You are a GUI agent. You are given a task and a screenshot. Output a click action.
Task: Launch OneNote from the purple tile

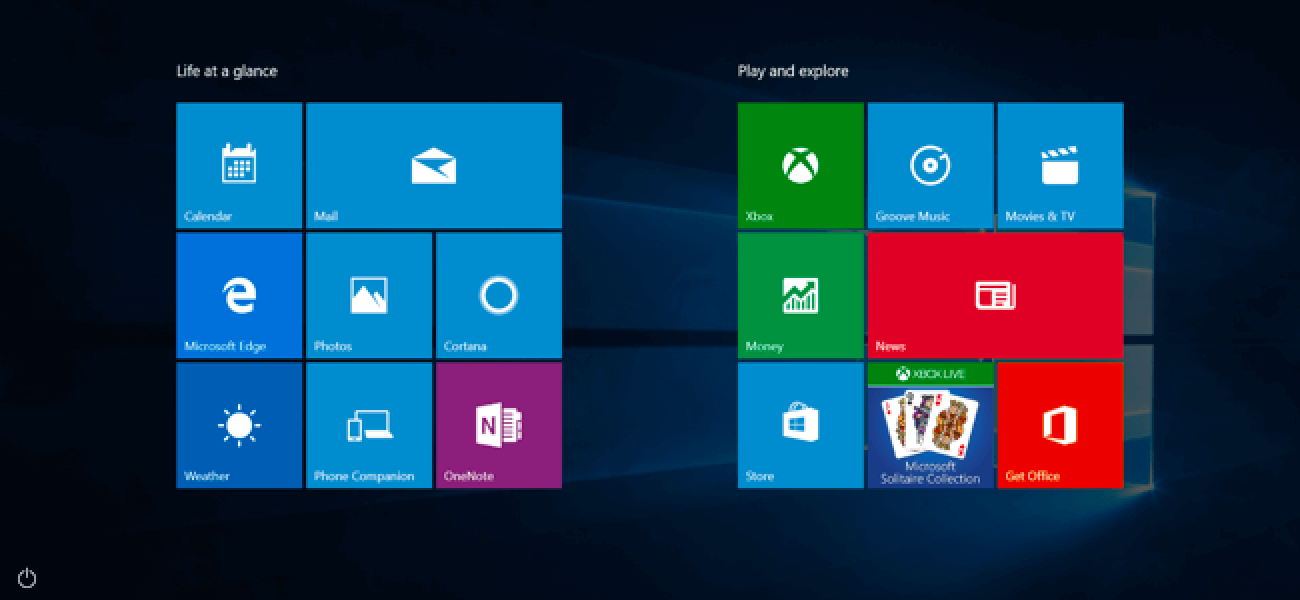coord(498,425)
